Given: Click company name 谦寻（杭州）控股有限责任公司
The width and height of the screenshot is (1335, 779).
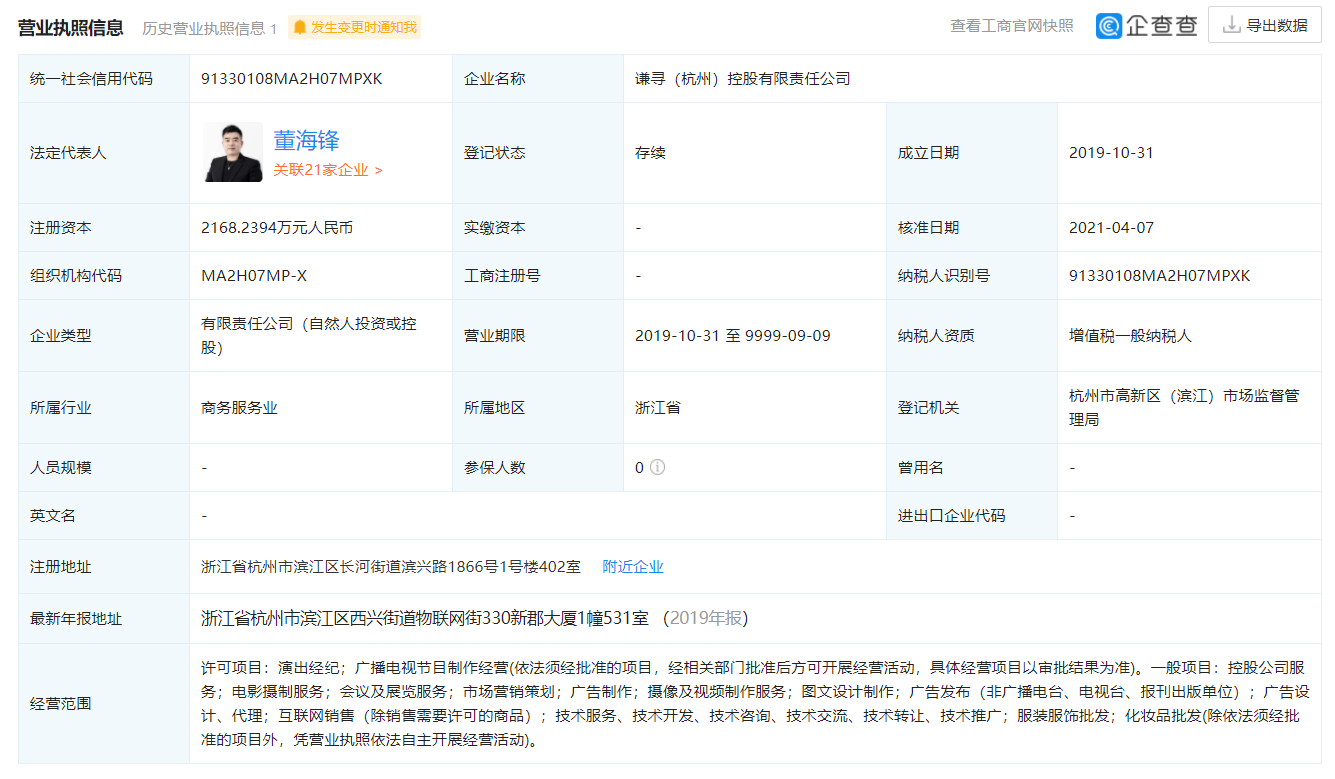Looking at the screenshot, I should click(743, 78).
